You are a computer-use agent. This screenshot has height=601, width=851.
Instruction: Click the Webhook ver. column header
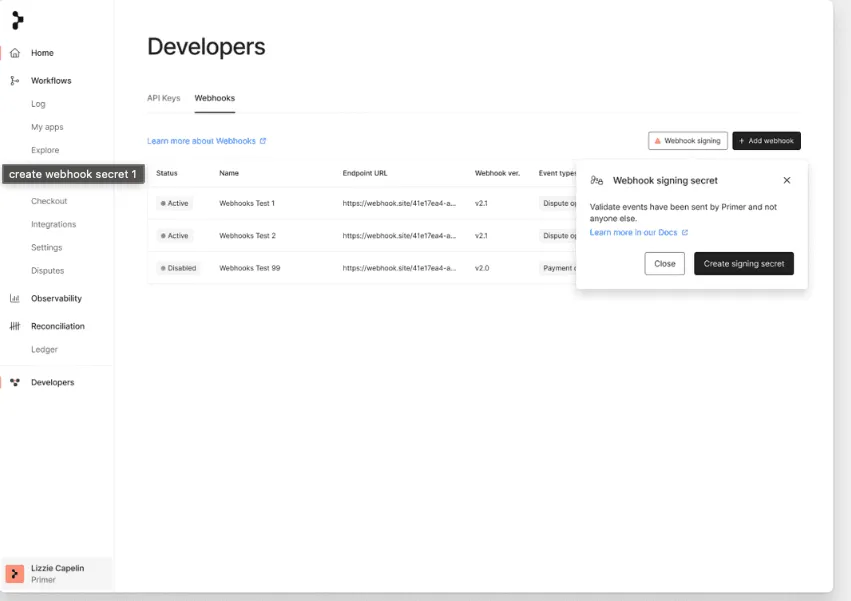click(497, 173)
